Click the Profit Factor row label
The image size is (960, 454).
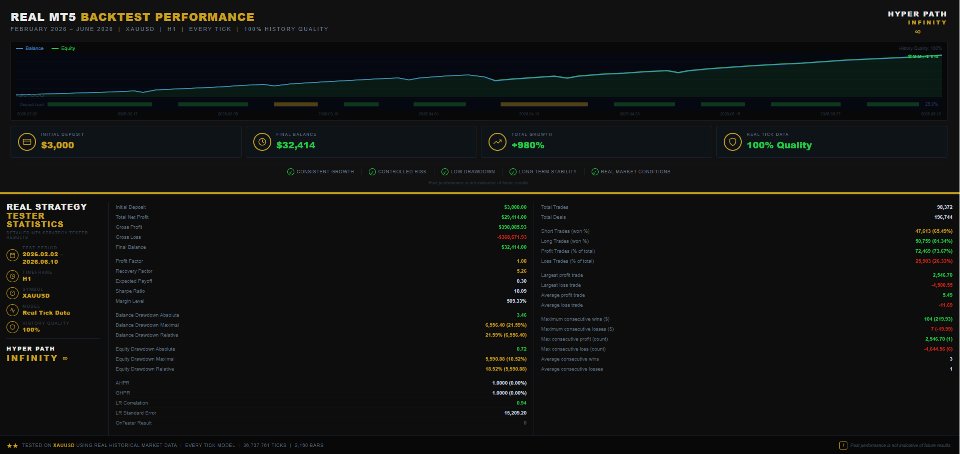pos(130,261)
